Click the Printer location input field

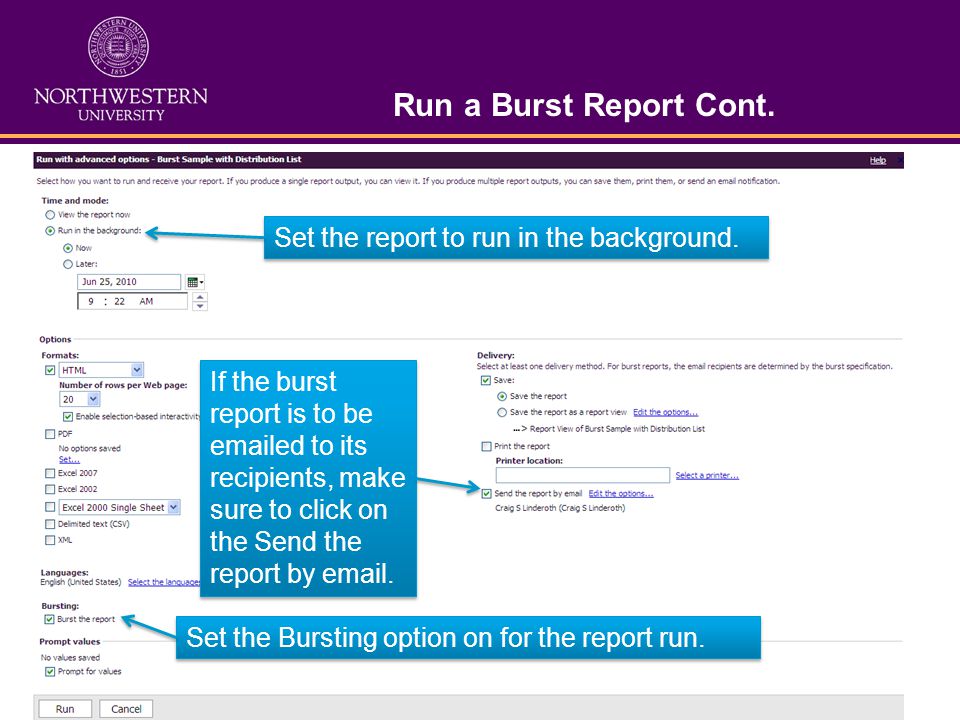point(583,475)
